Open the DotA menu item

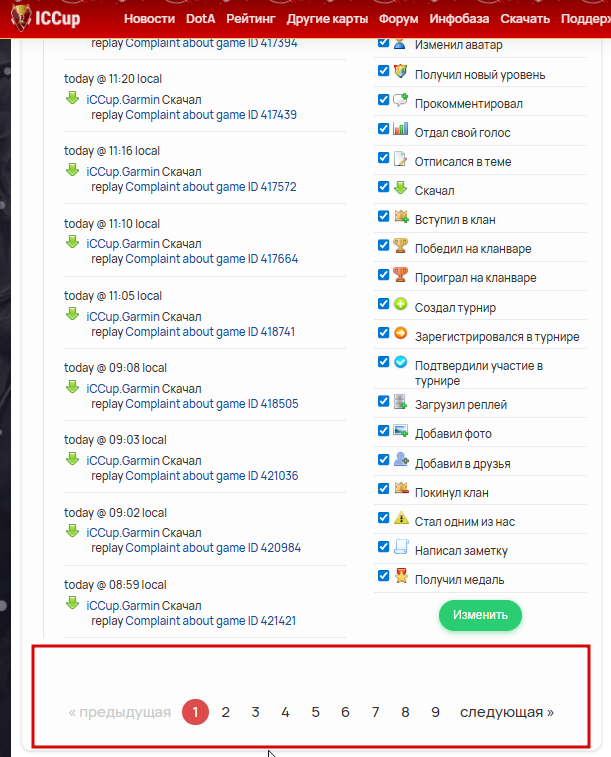tap(200, 19)
